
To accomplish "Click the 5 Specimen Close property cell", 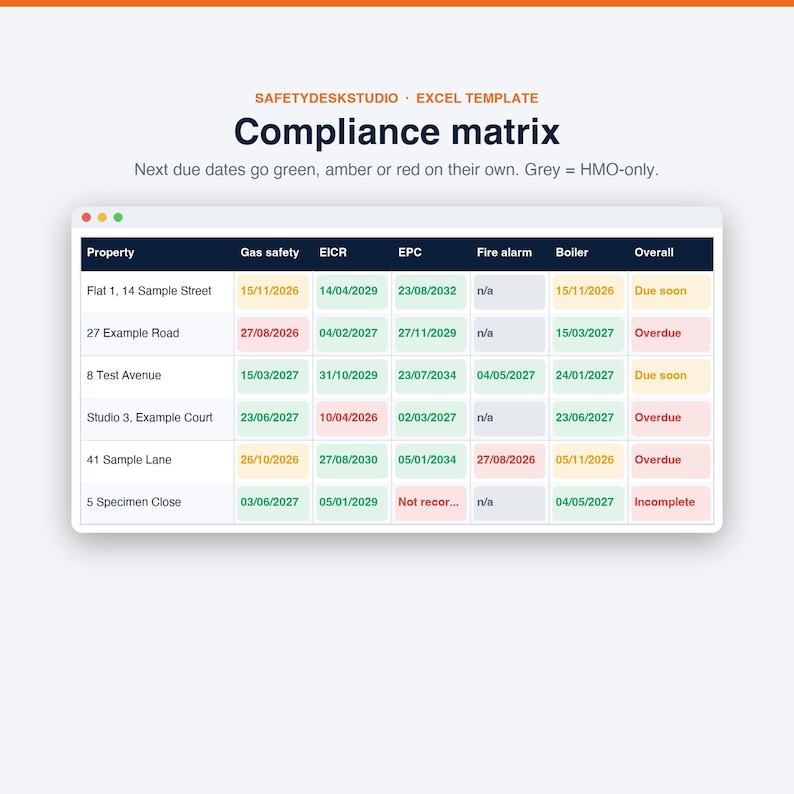I will pyautogui.click(x=157, y=503).
